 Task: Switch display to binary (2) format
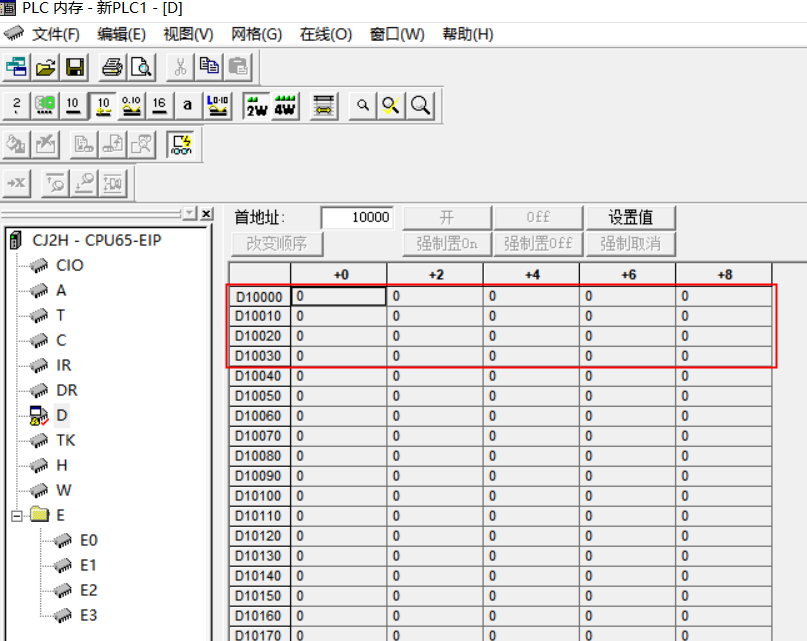(x=17, y=105)
